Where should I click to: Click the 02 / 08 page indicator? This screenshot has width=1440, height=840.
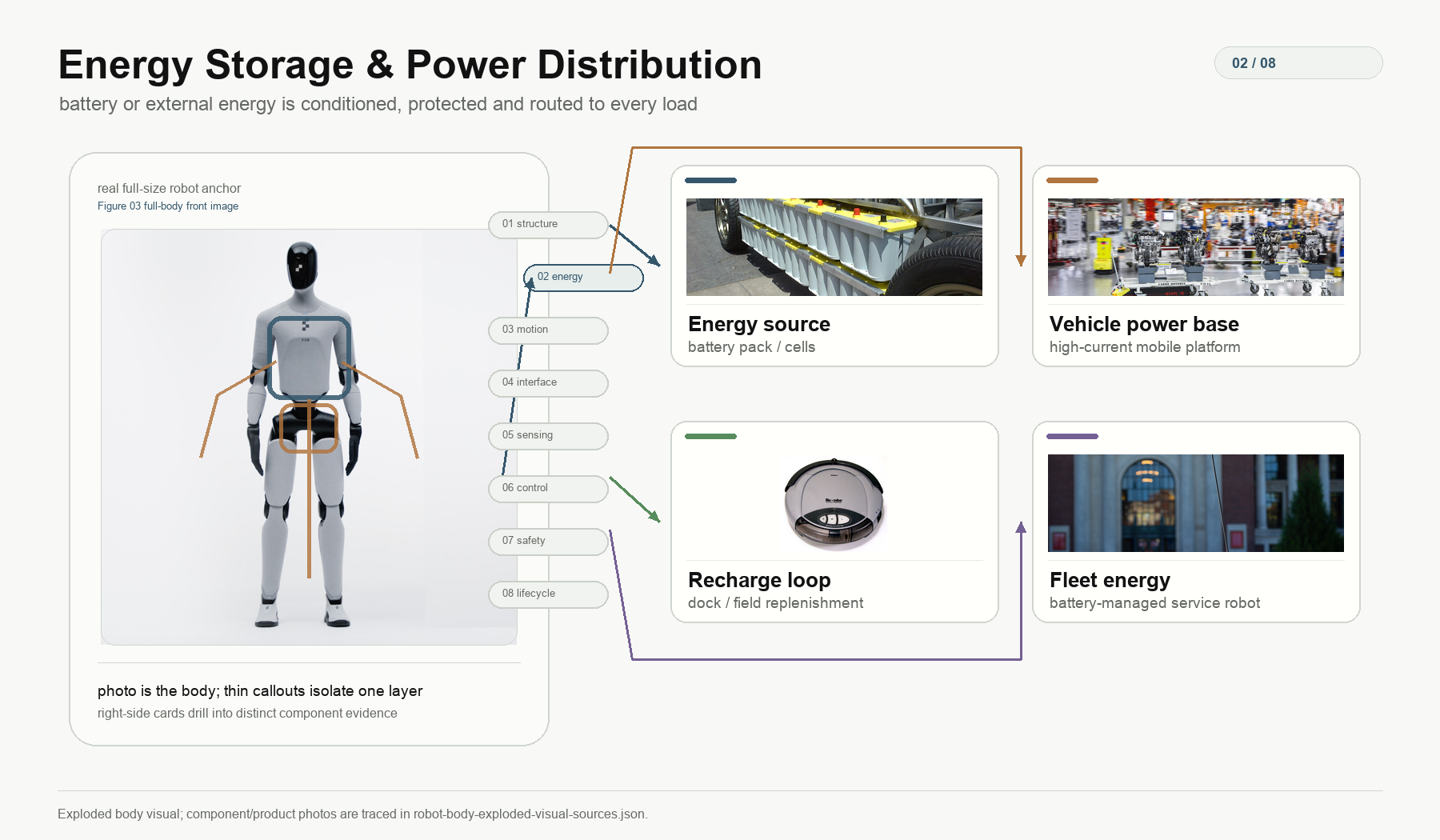pos(1298,63)
